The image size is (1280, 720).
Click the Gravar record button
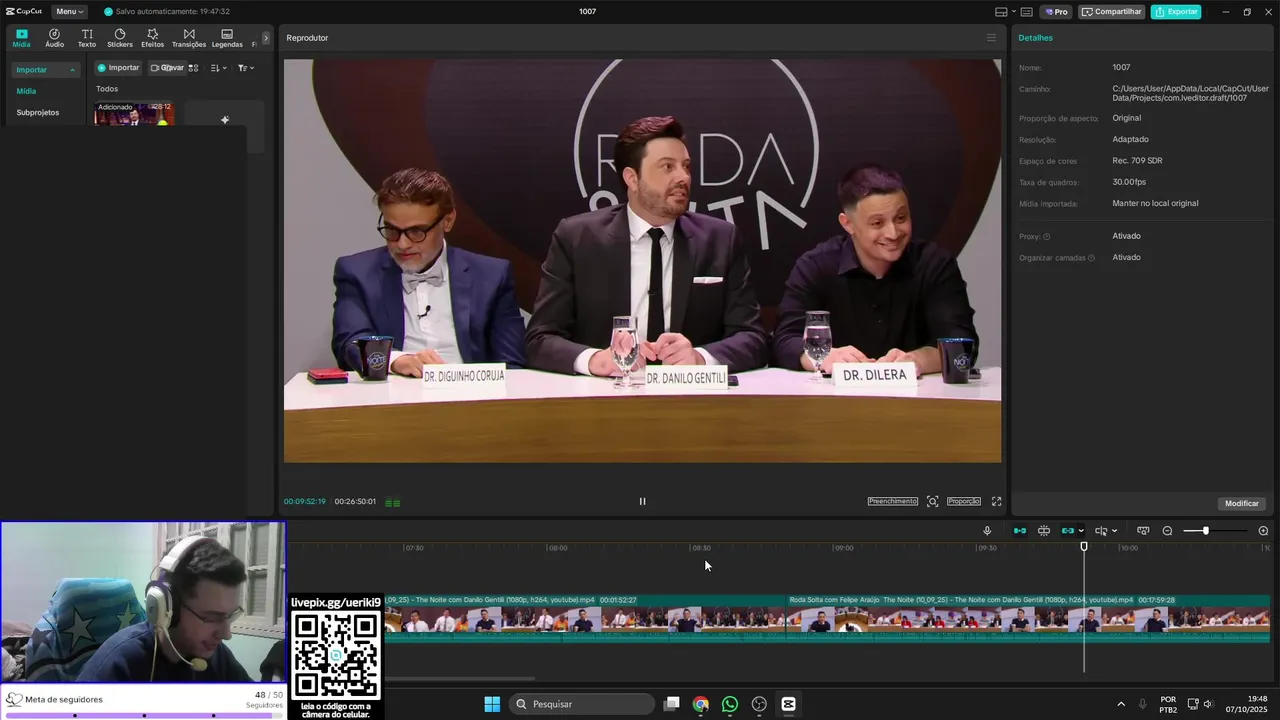click(x=168, y=68)
